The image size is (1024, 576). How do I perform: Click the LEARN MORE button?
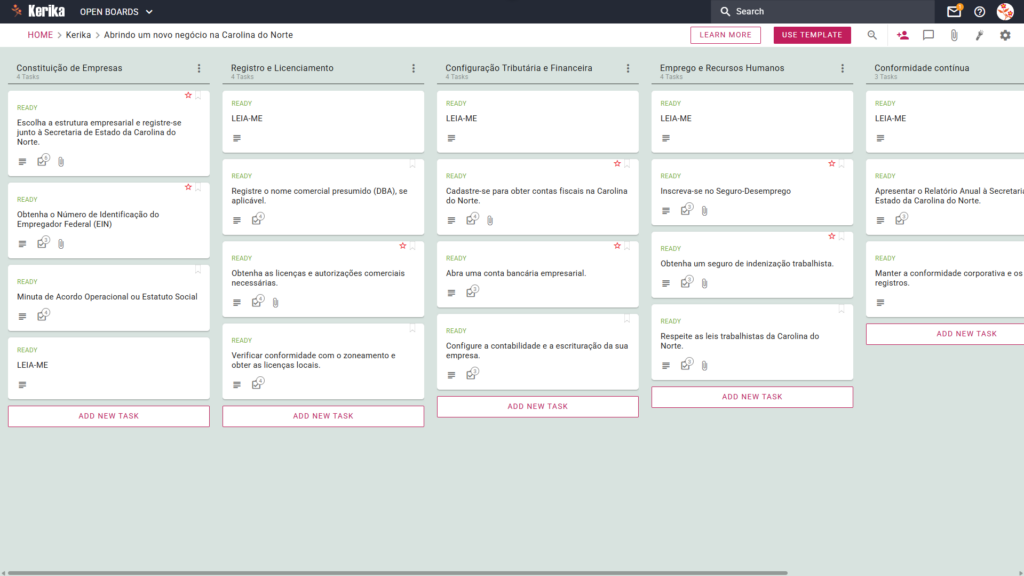(725, 35)
